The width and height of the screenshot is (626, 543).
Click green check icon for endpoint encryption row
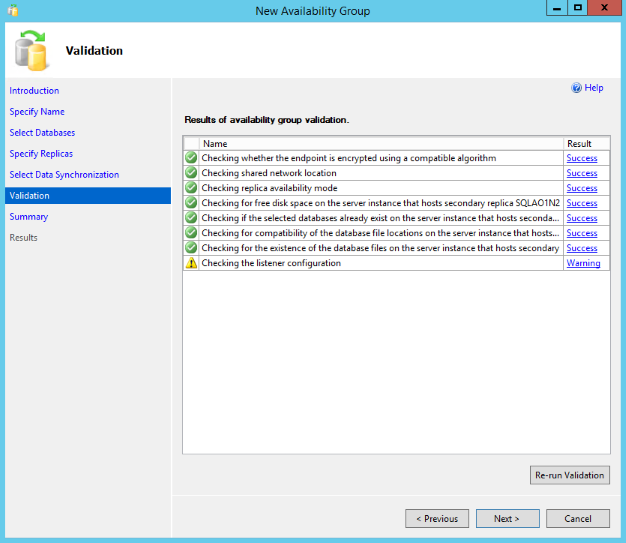pos(191,158)
